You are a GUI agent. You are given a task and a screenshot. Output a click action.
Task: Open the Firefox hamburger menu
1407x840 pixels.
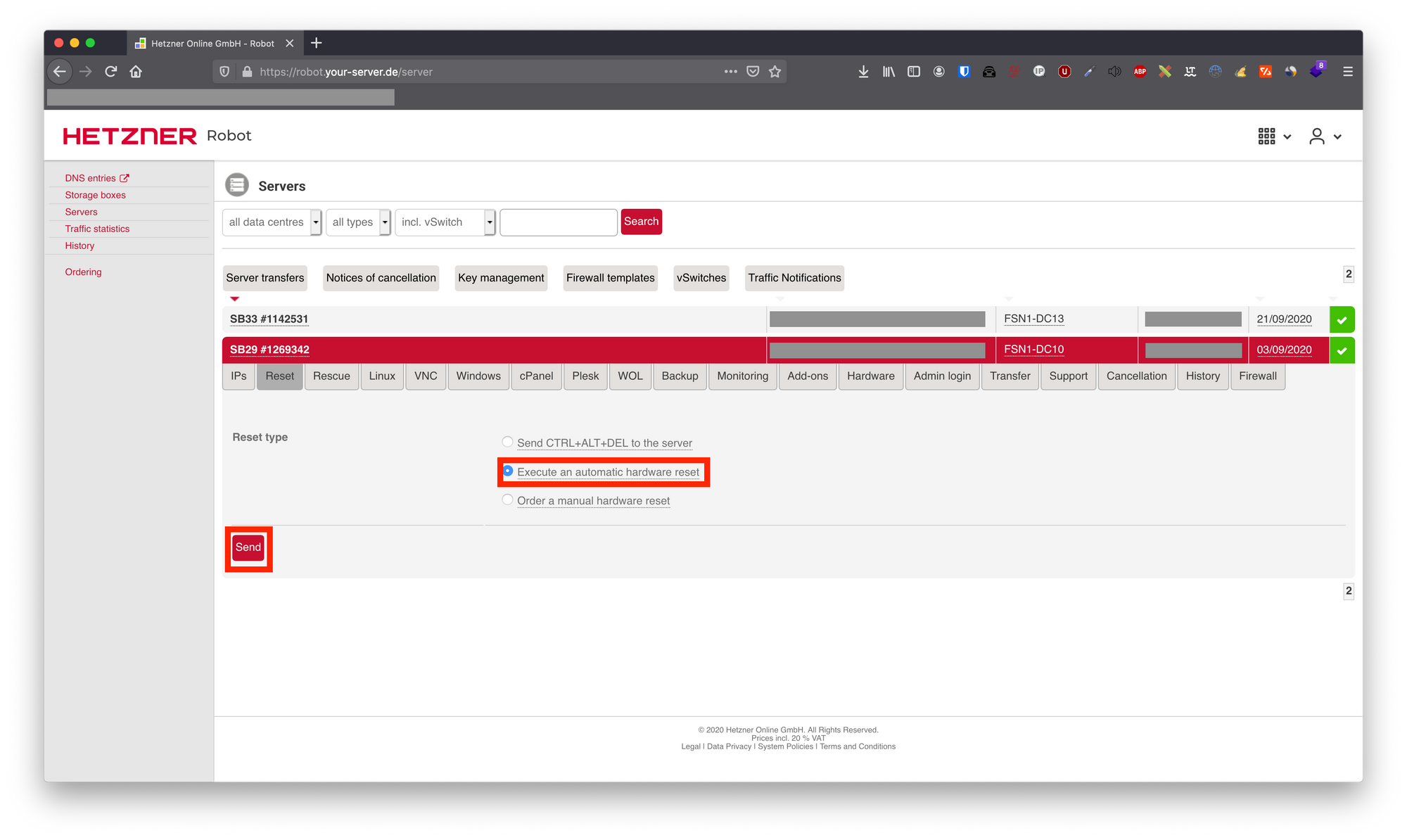tap(1348, 72)
